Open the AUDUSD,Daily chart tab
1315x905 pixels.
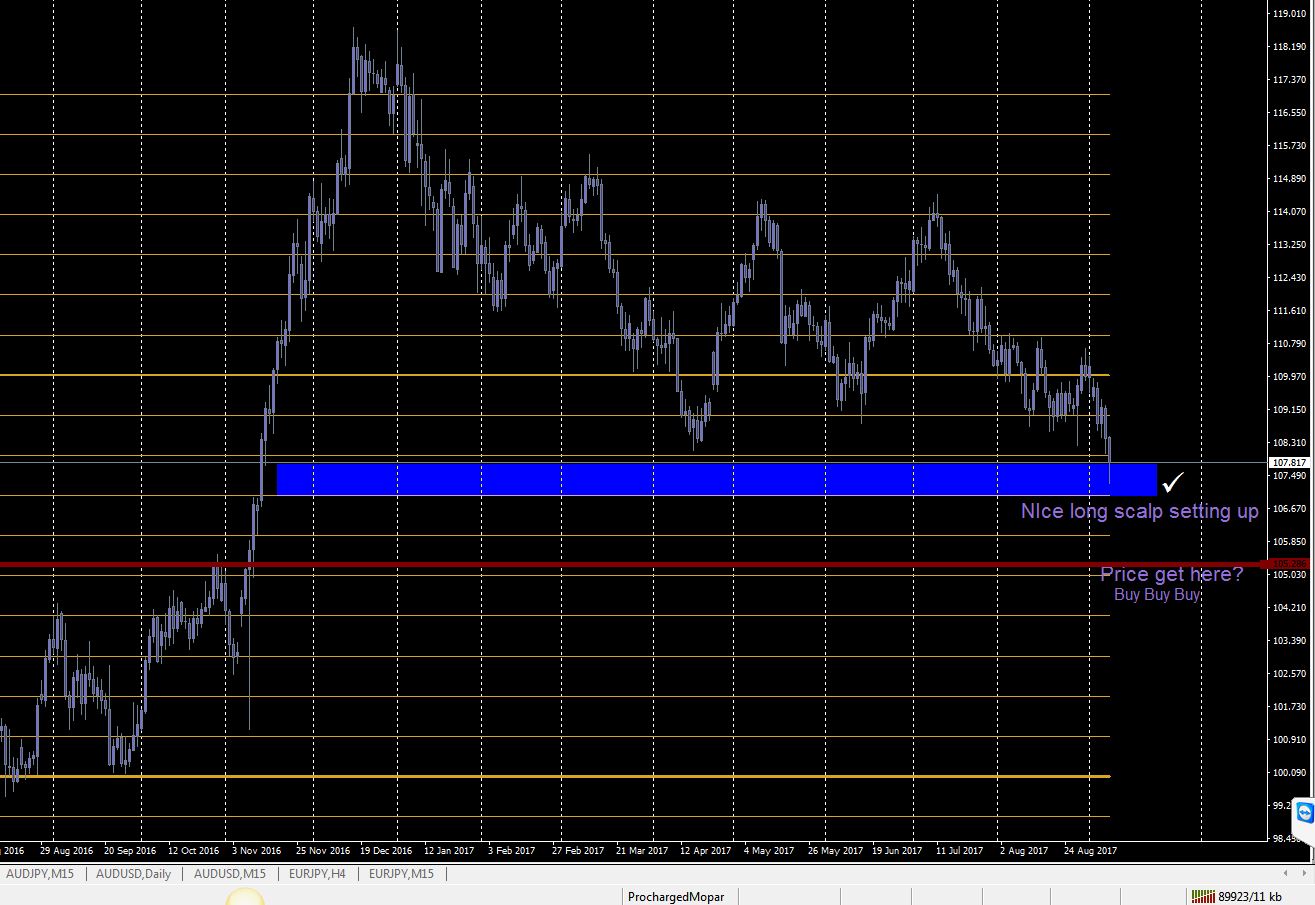(133, 873)
